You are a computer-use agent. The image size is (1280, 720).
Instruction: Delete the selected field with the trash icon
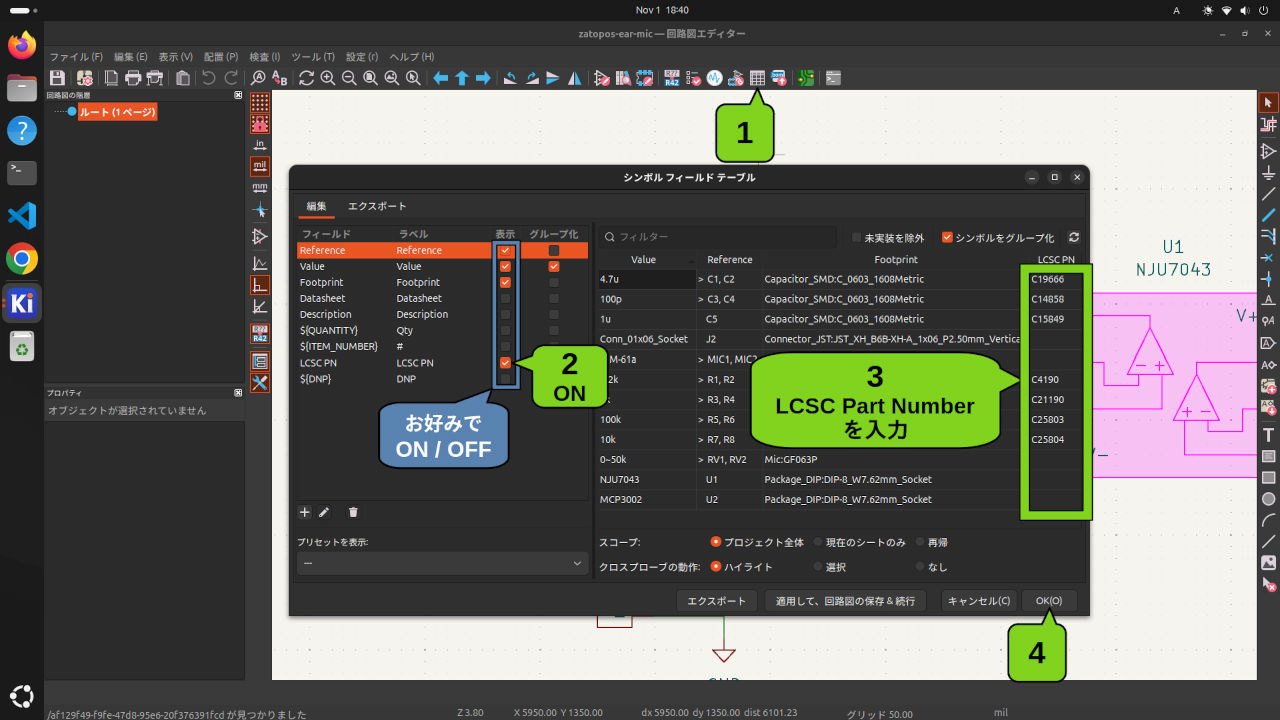[353, 512]
